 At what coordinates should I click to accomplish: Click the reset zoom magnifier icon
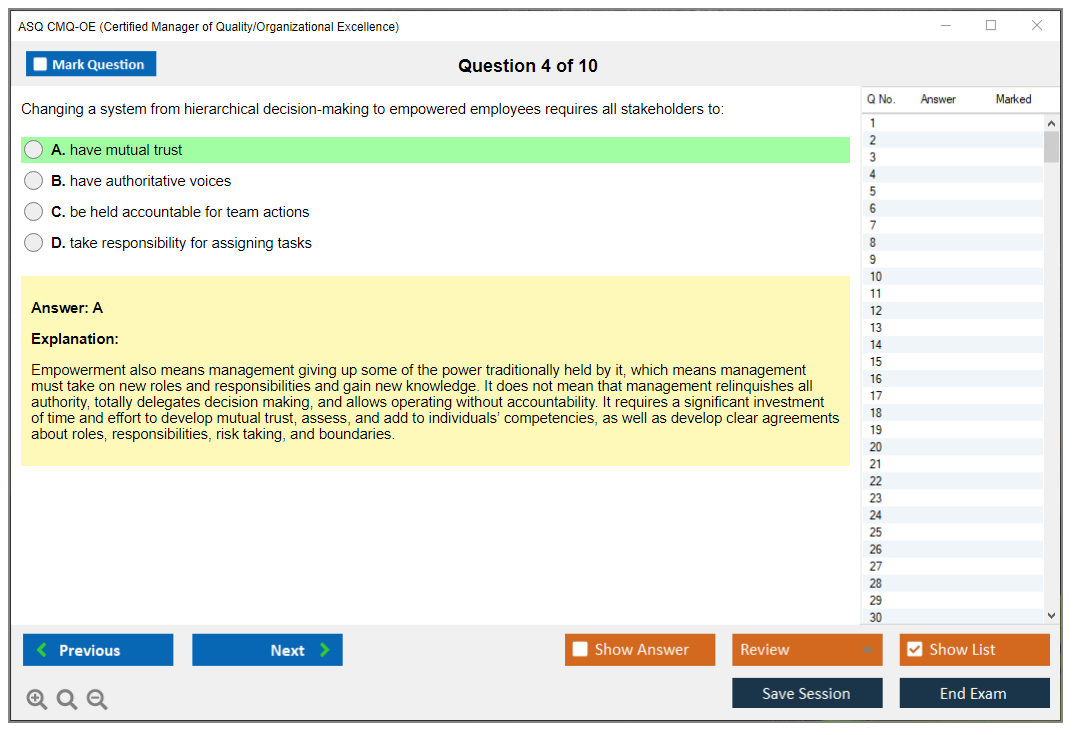(x=67, y=700)
